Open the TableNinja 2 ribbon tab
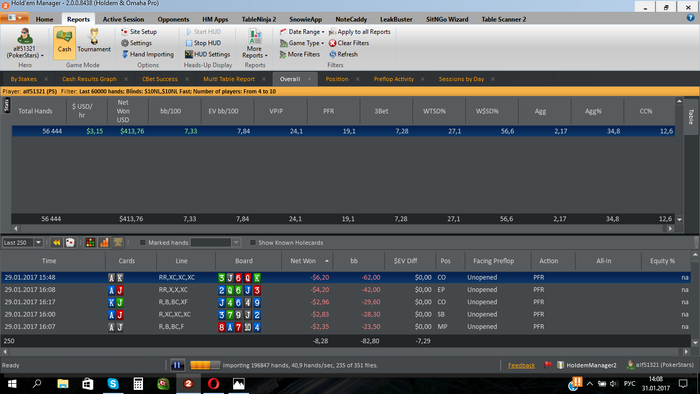 tap(258, 19)
